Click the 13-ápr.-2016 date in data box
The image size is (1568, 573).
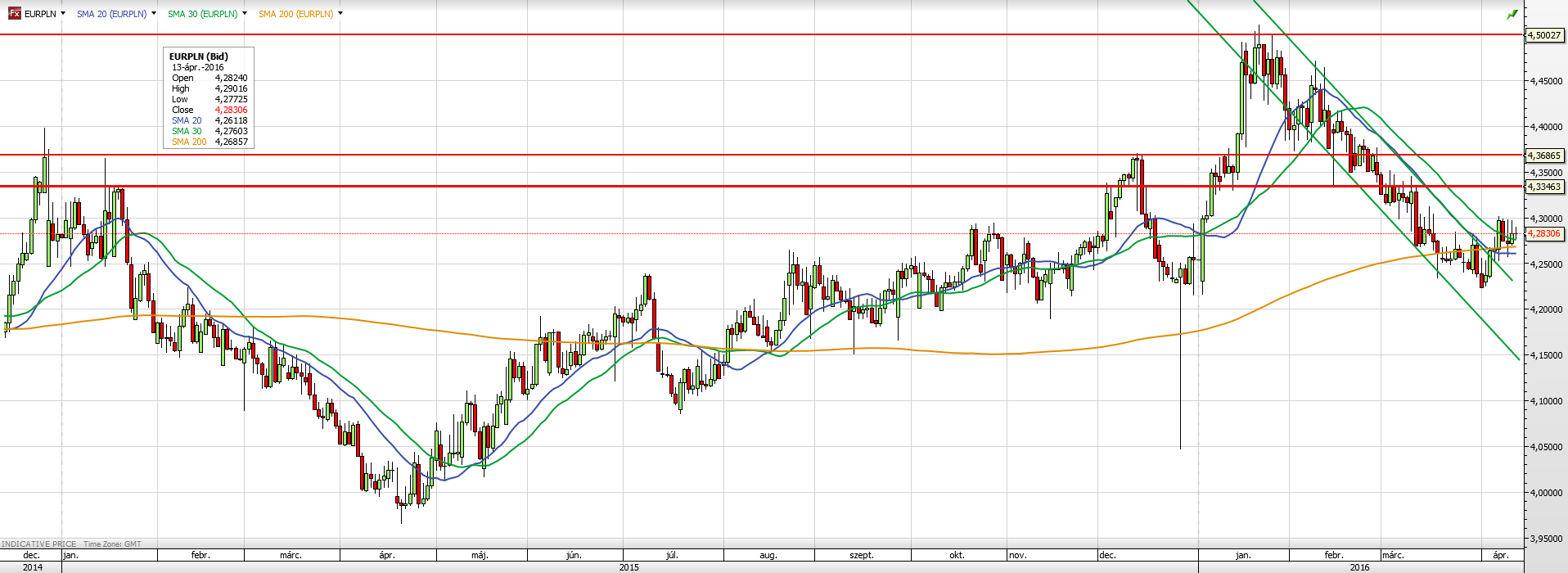[x=198, y=67]
